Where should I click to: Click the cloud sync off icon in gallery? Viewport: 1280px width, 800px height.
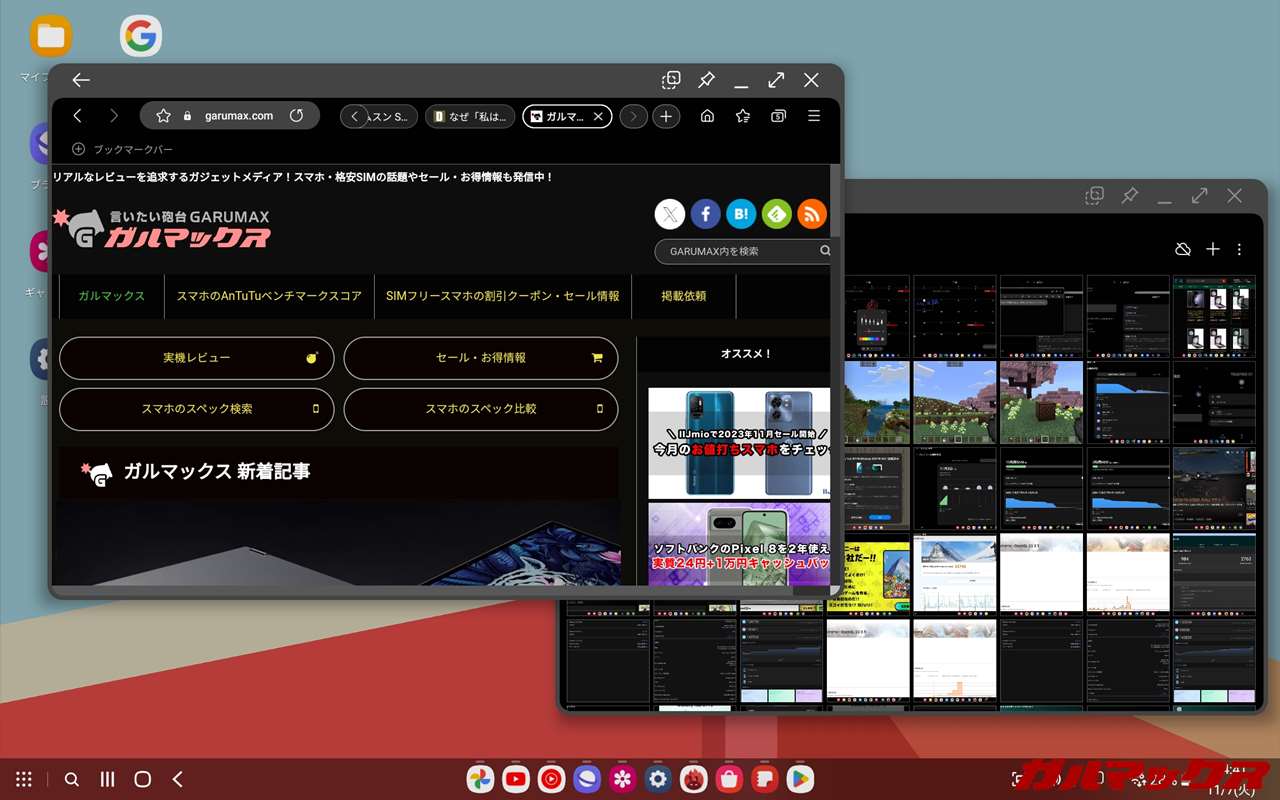coord(1182,249)
